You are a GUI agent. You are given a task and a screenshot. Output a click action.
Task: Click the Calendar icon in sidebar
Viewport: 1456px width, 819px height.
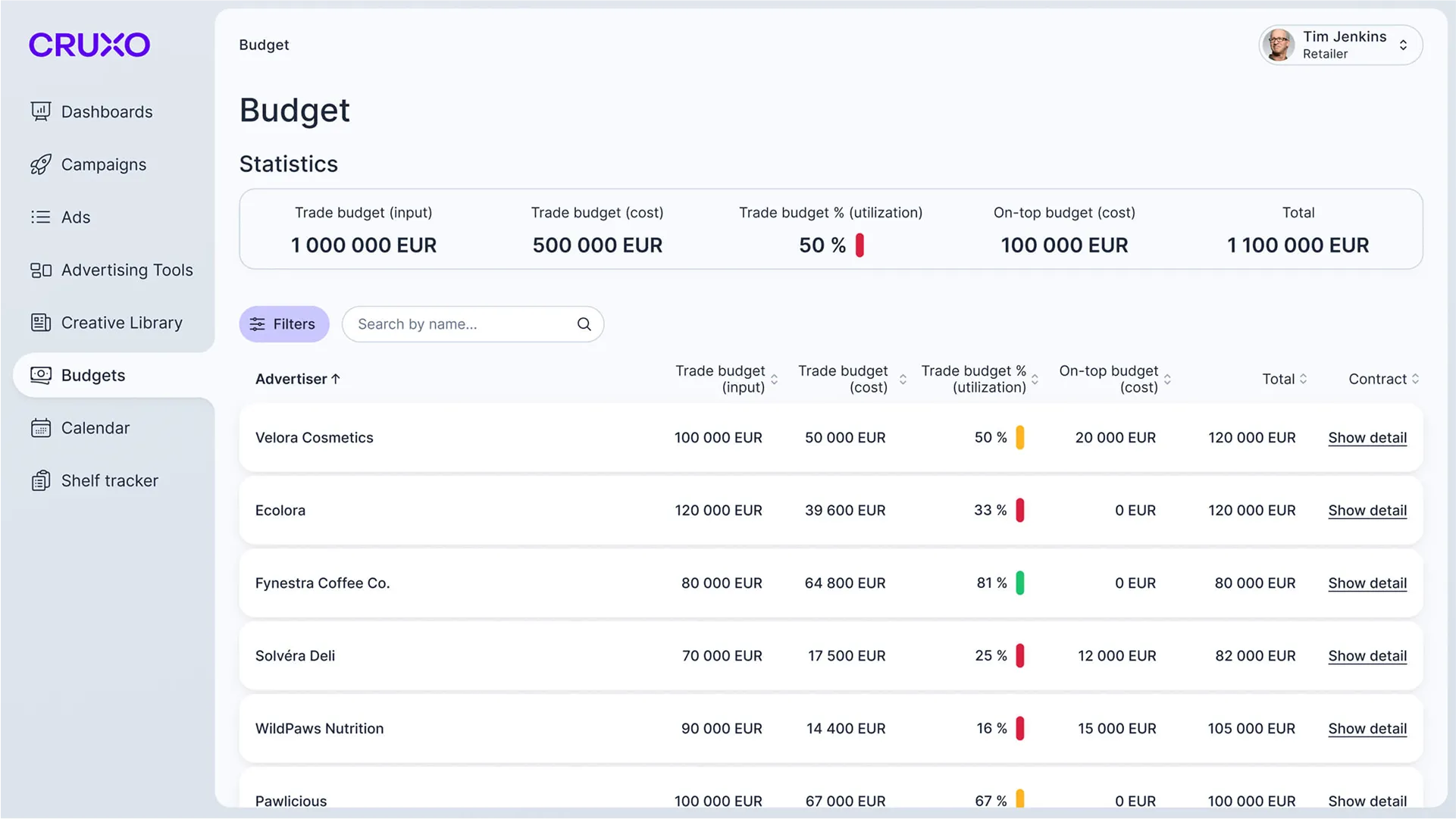41,428
